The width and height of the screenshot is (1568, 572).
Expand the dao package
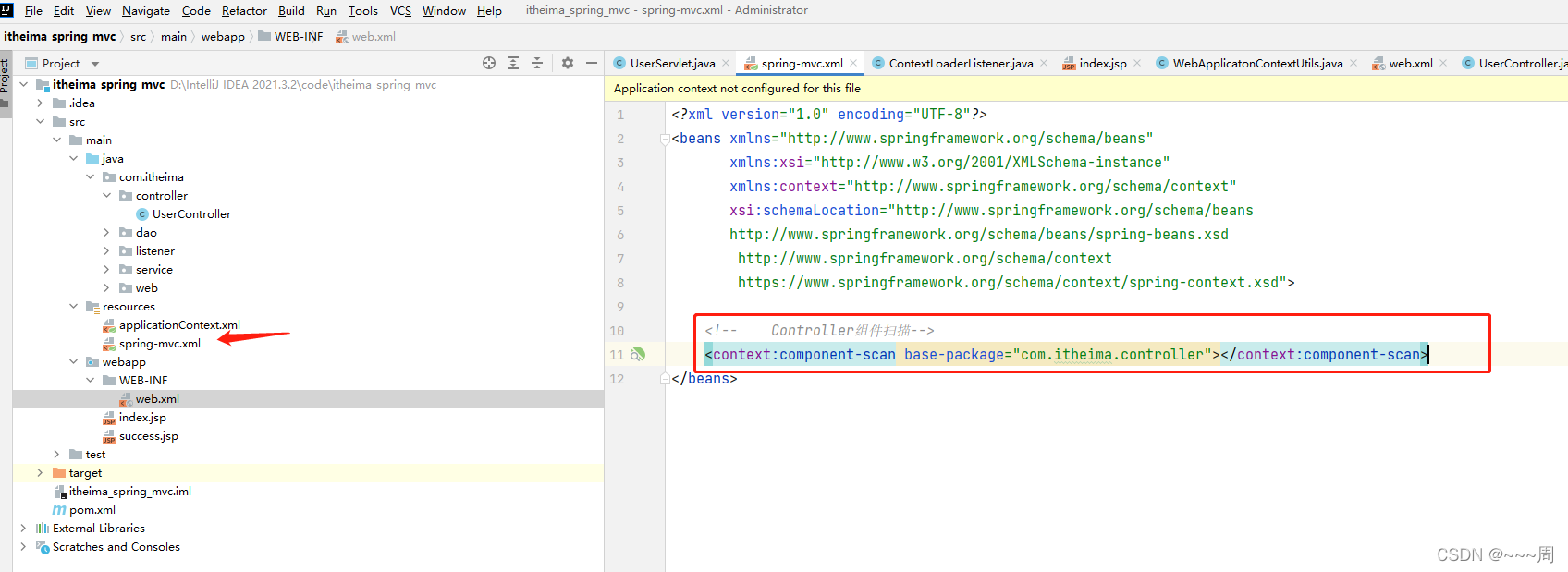[x=106, y=232]
